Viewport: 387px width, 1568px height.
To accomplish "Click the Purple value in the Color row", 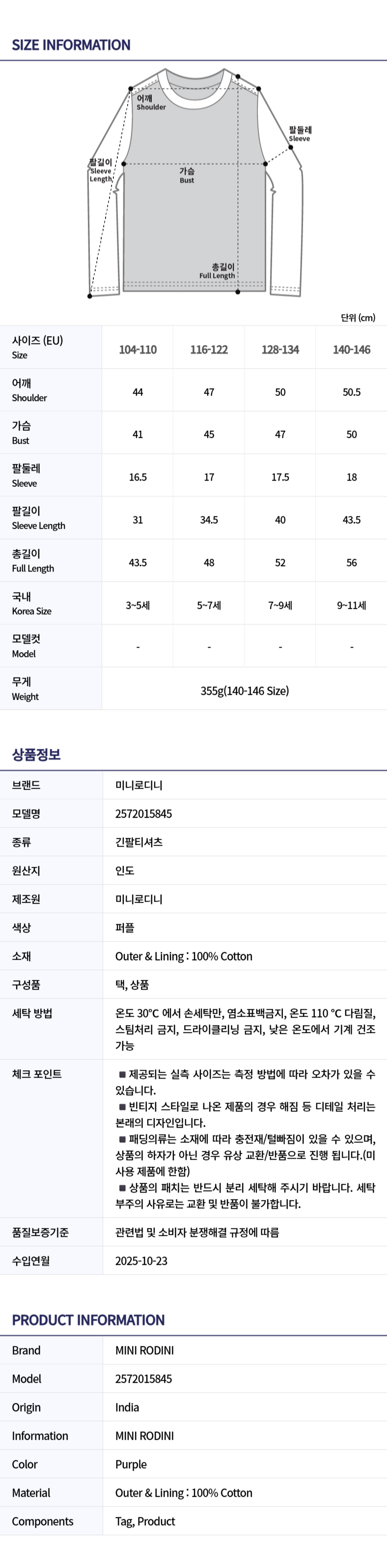I will (131, 1464).
